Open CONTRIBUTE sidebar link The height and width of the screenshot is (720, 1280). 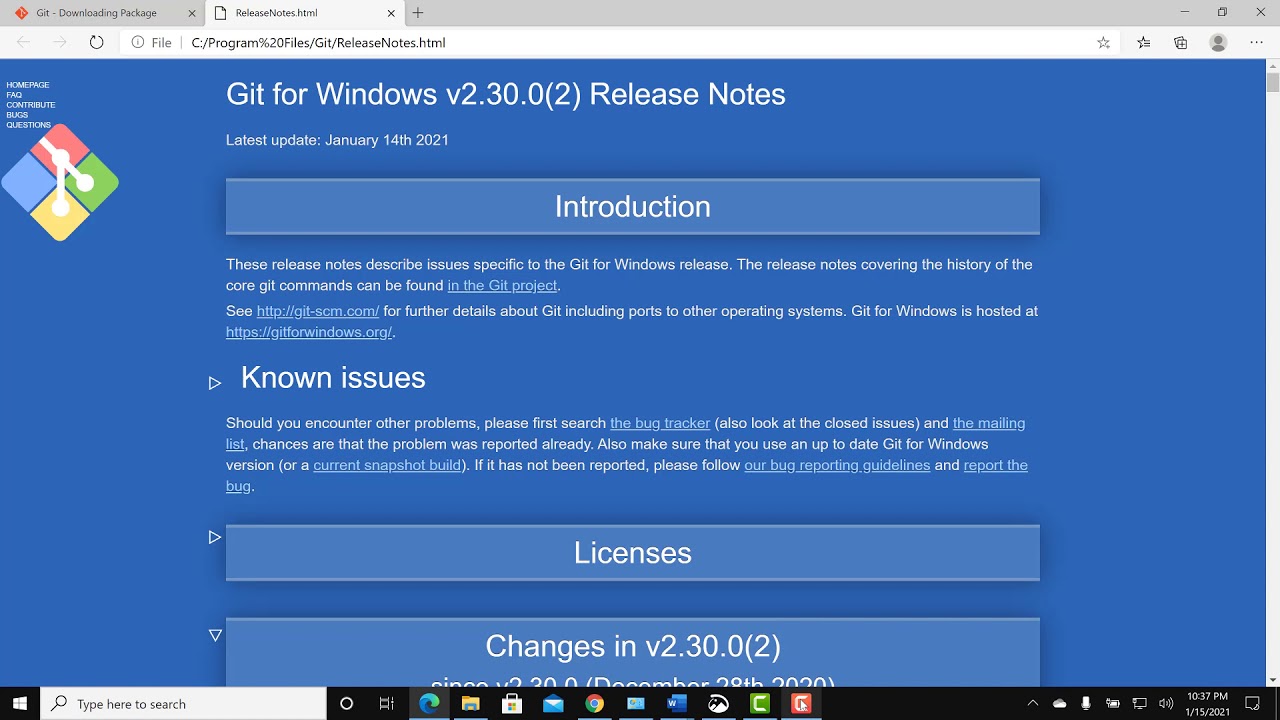click(x=31, y=105)
